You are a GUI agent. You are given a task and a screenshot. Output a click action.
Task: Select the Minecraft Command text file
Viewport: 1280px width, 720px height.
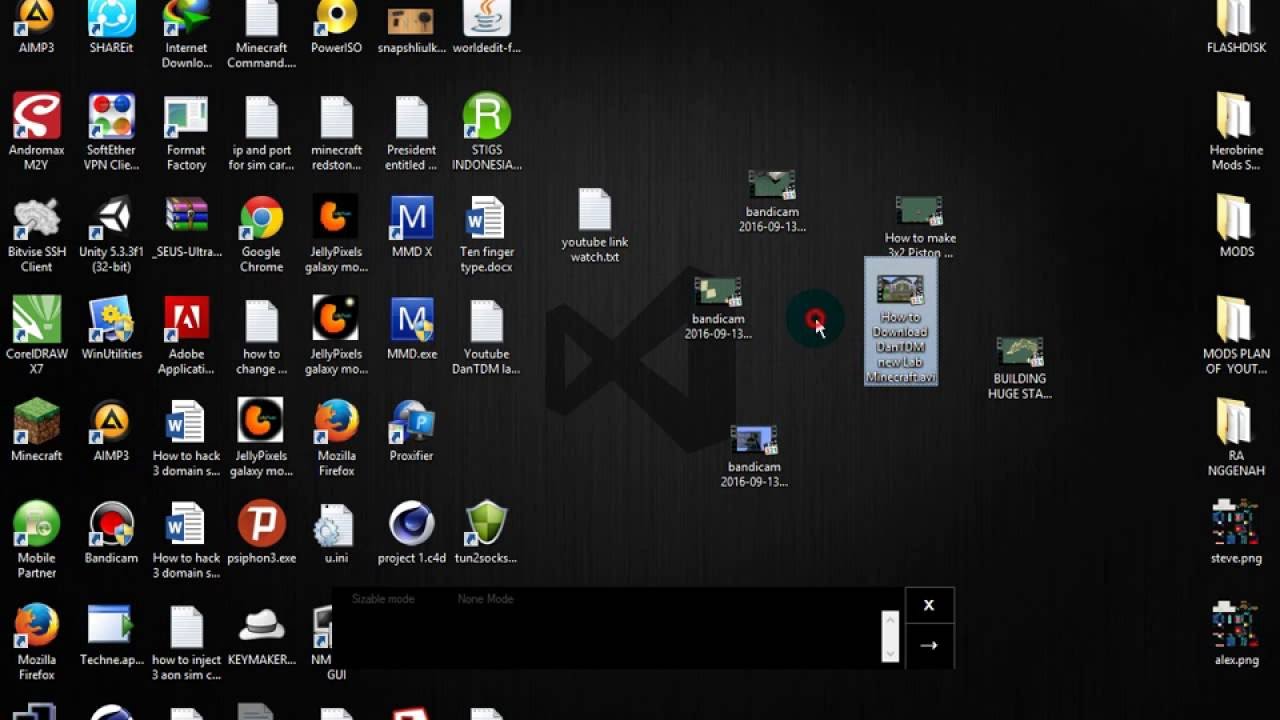(261, 35)
